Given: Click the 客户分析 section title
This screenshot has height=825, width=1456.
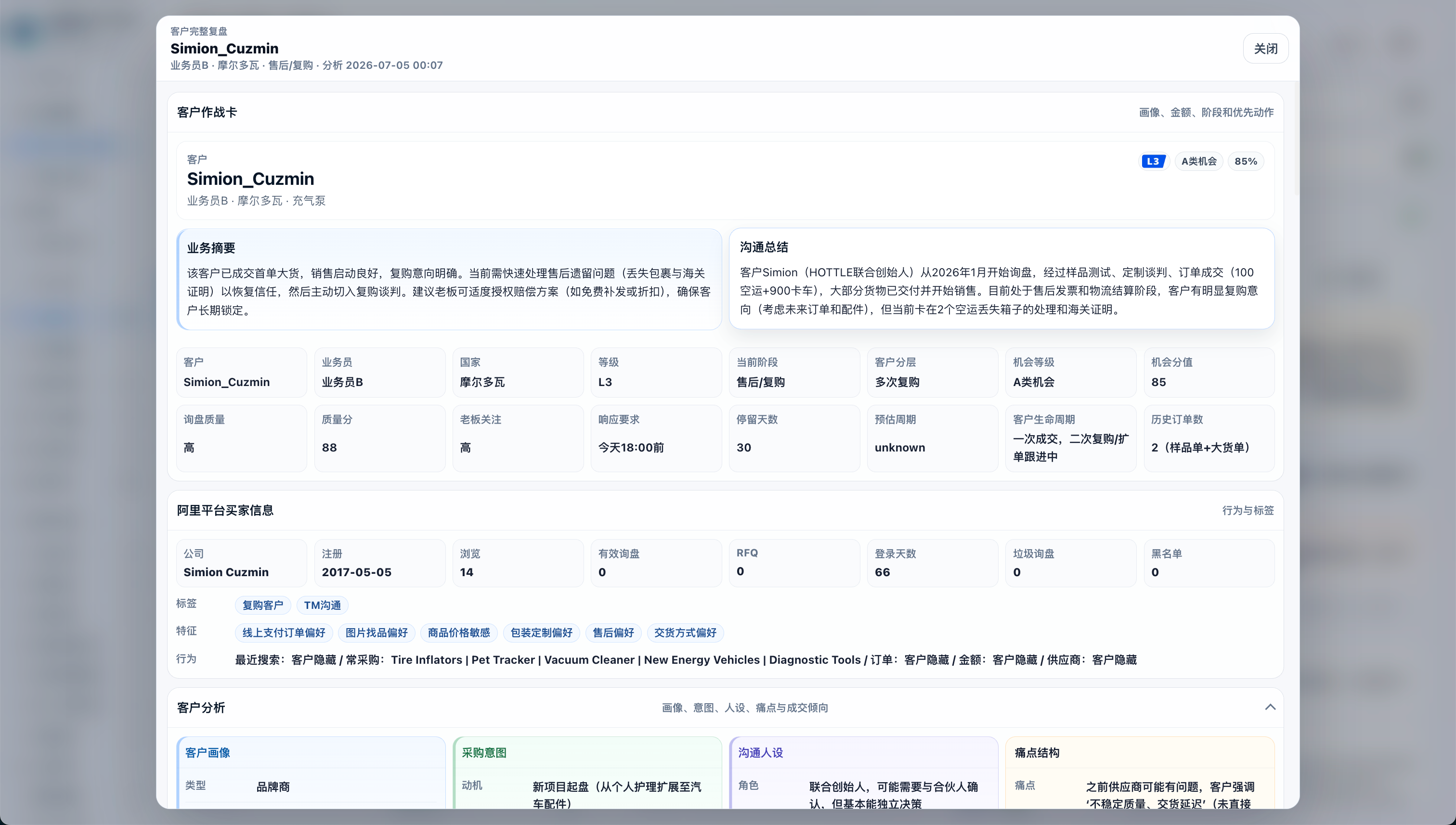Looking at the screenshot, I should point(201,708).
